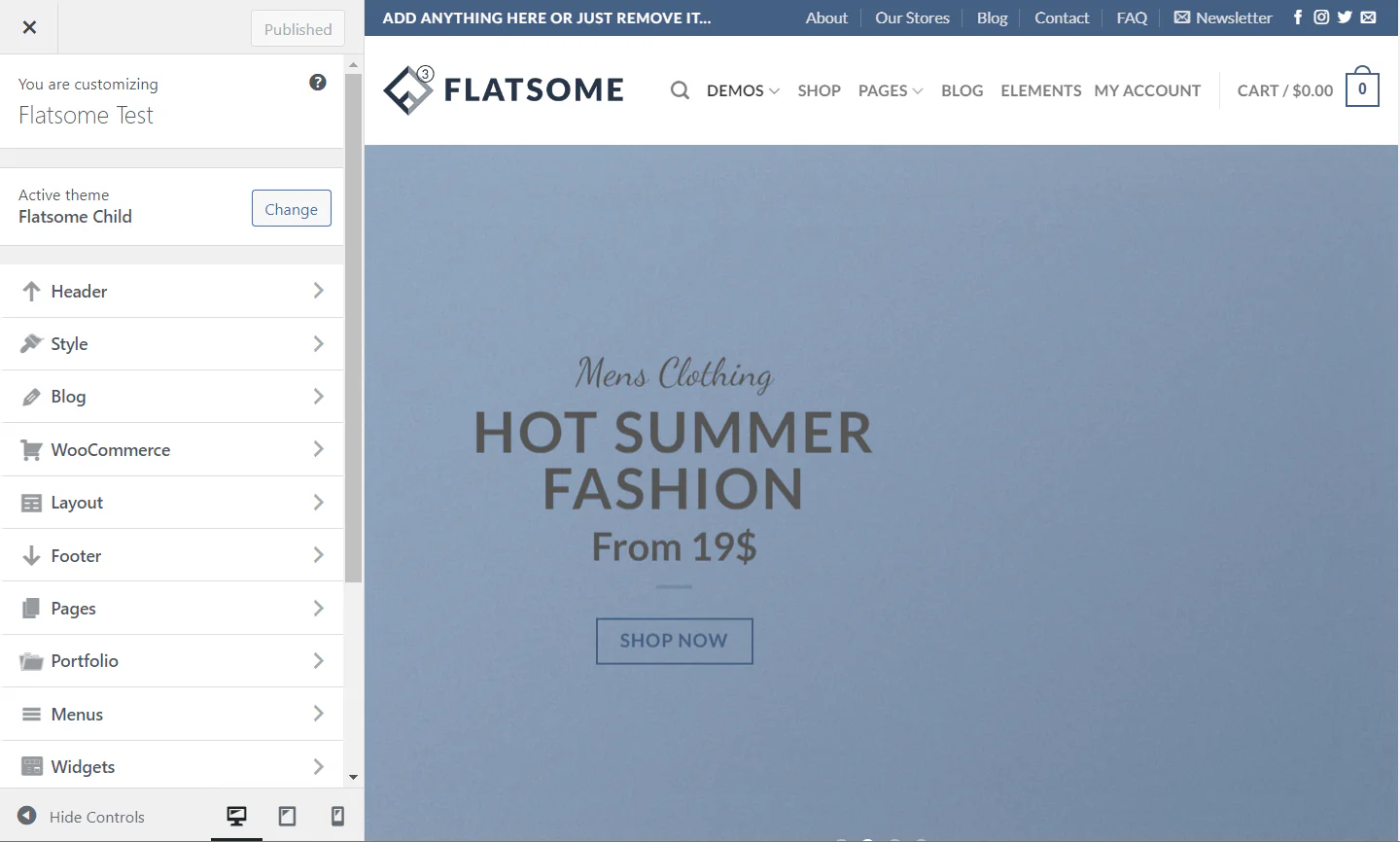Switch to tablet preview mode

click(287, 817)
